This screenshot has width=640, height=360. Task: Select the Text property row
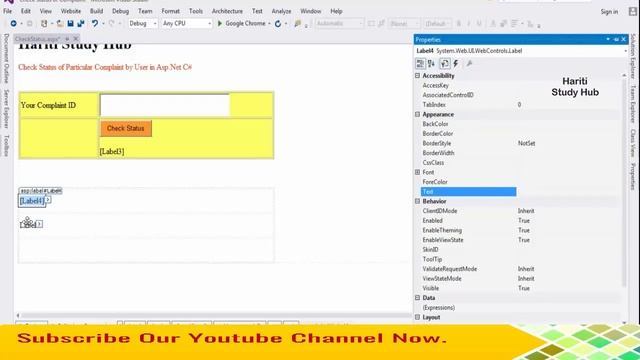[x=519, y=192]
